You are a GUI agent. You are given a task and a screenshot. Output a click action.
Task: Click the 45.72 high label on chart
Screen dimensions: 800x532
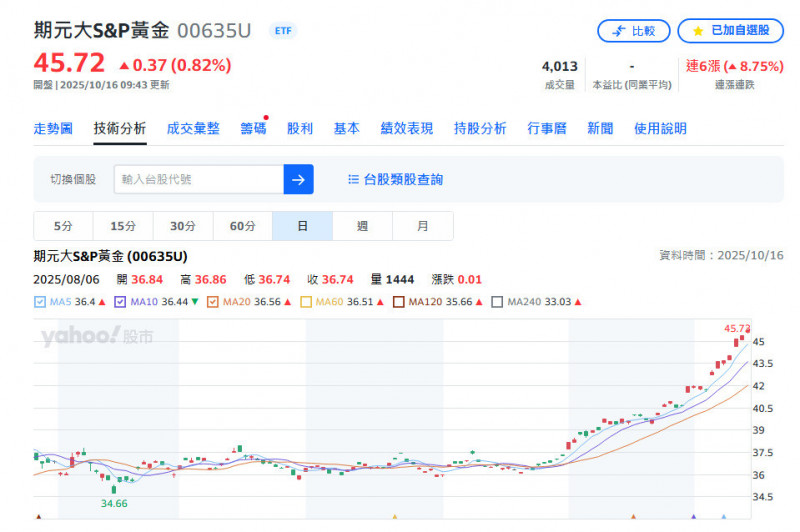tap(737, 328)
